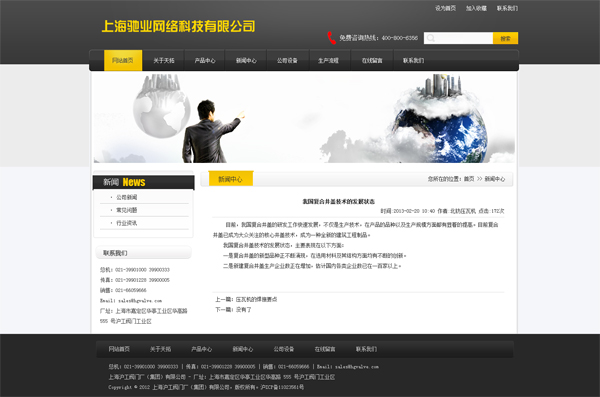Viewport: 600px width, 397px height.
Task: Open the 网站首页 tab in the main navigation
Action: (x=123, y=60)
